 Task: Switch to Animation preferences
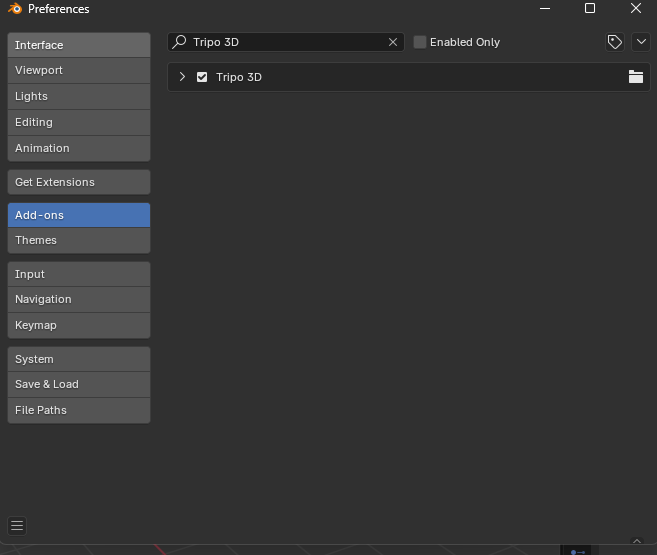79,148
